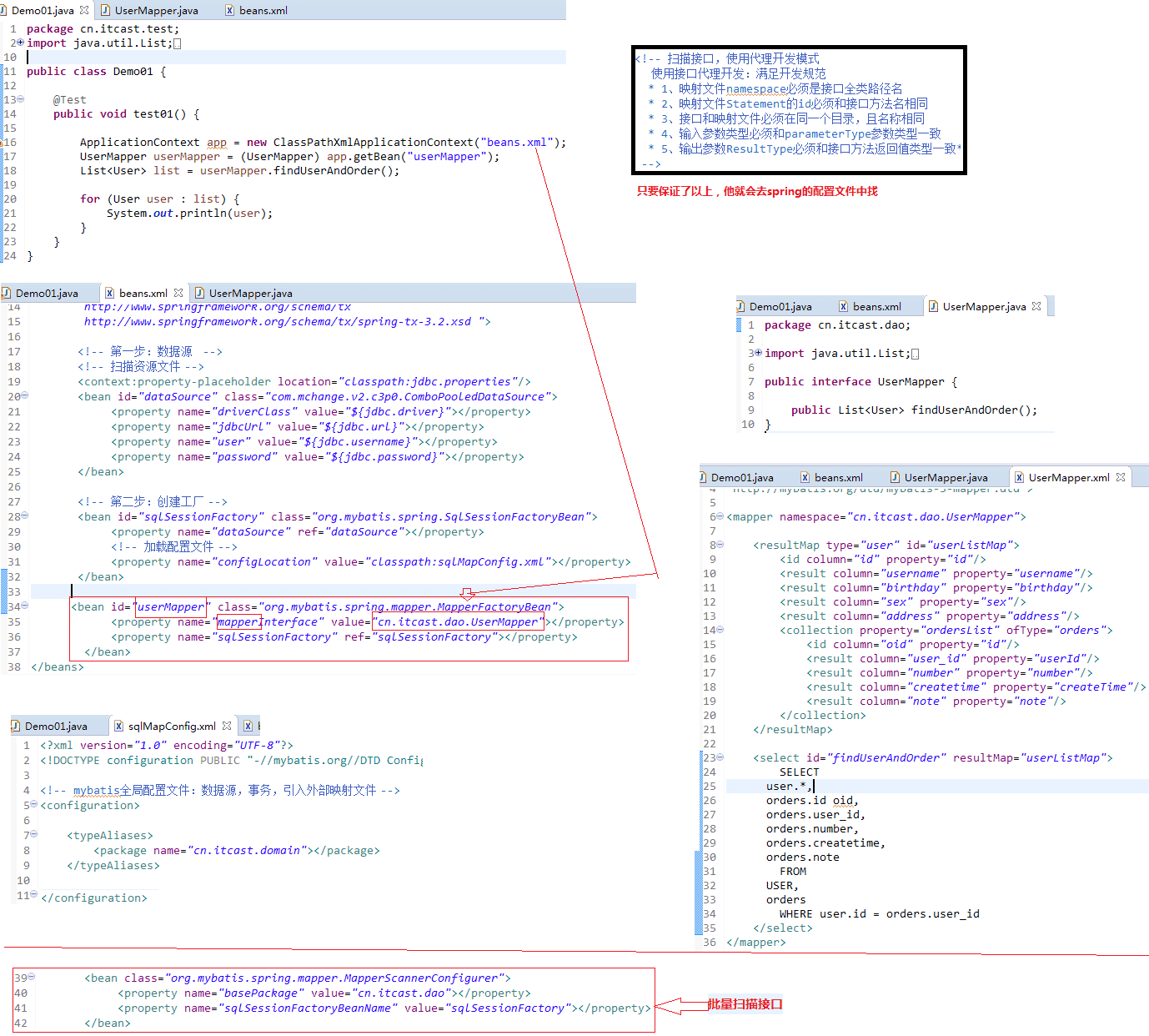Expand folded imports in Demo01.java
Screen dimensions: 1149x1036
(20, 43)
